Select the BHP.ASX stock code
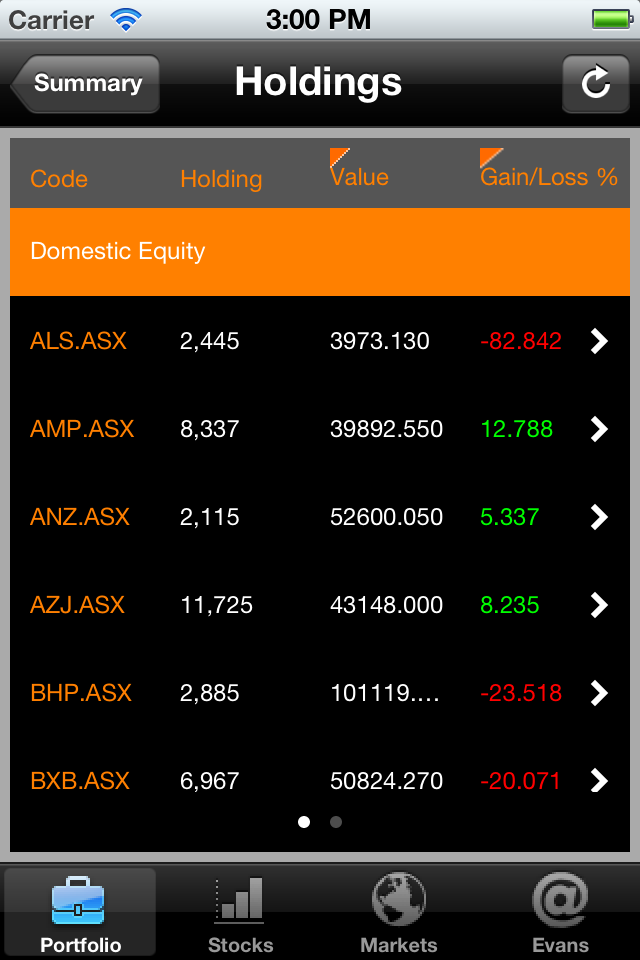The width and height of the screenshot is (640, 960). (81, 693)
